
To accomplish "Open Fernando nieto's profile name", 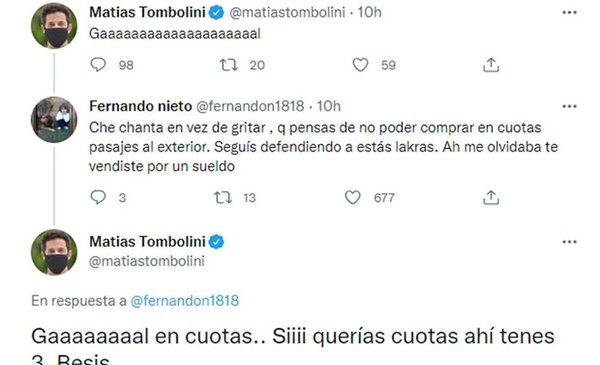I will point(140,106).
